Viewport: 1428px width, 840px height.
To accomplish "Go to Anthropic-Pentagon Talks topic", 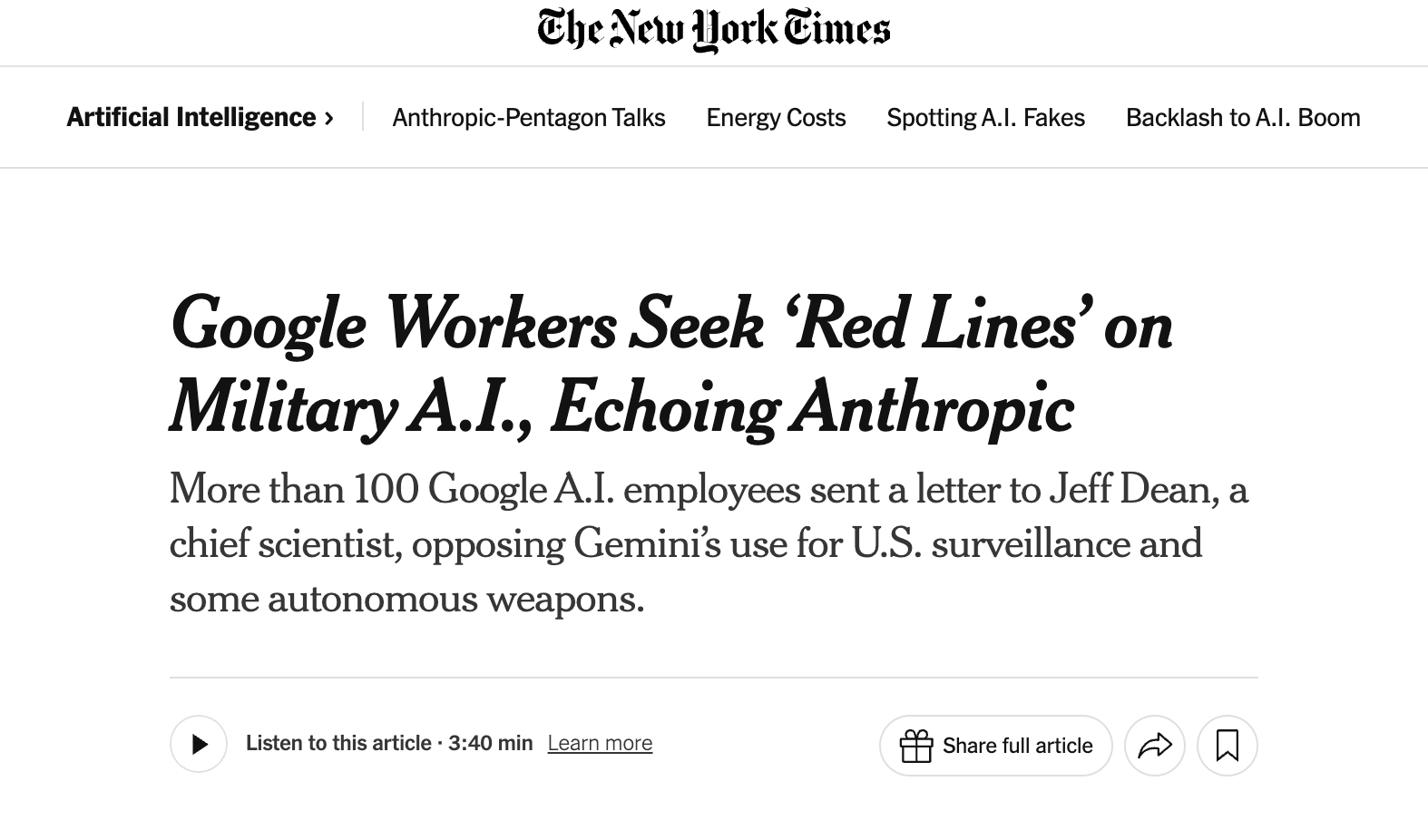I will (x=529, y=118).
